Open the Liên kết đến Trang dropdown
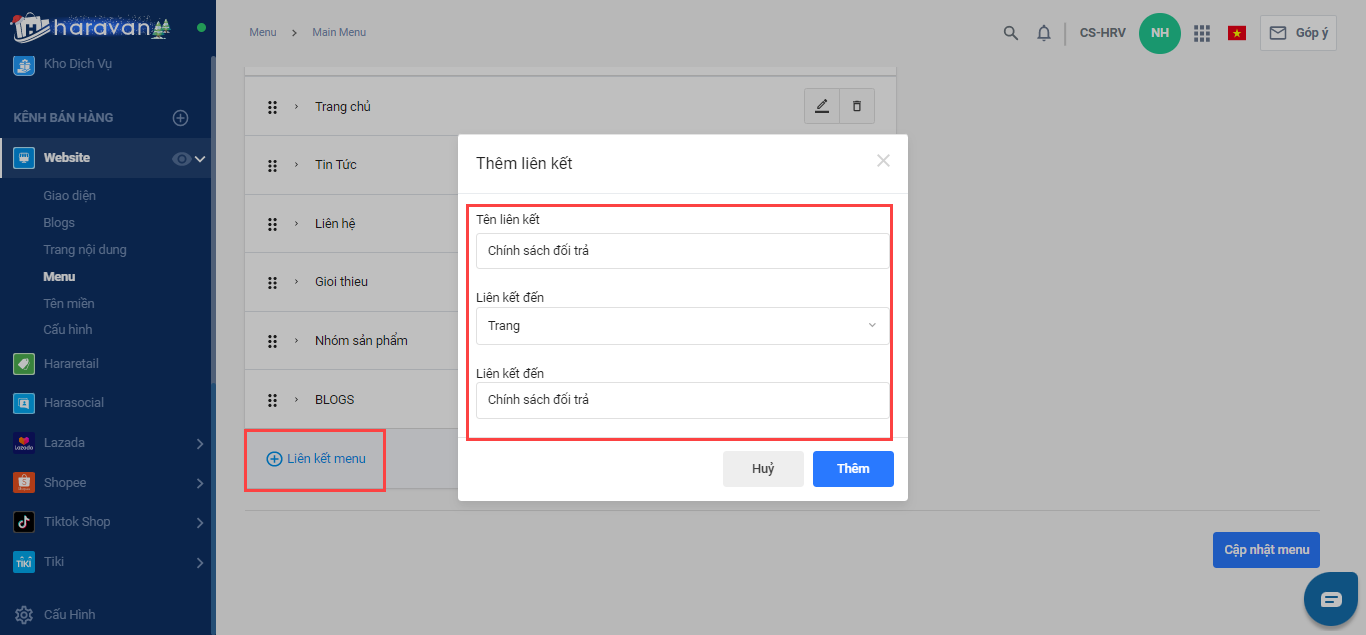 click(682, 326)
